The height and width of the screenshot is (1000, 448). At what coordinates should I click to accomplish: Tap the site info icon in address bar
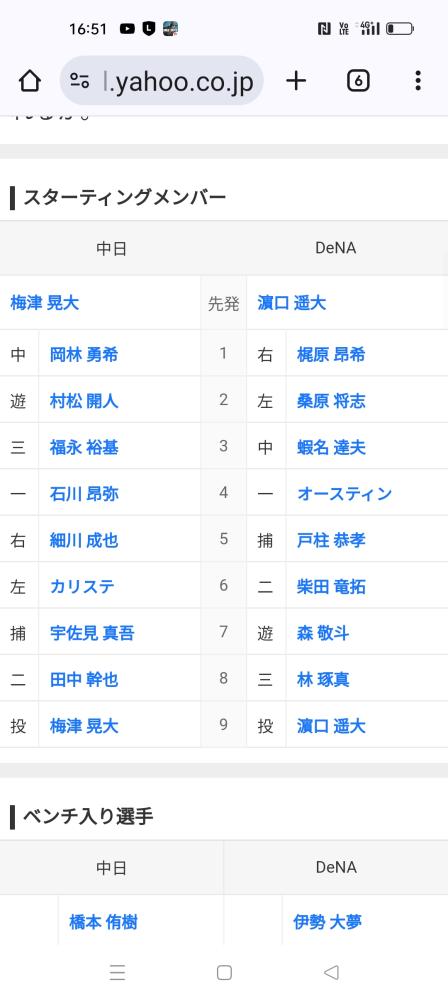(80, 81)
